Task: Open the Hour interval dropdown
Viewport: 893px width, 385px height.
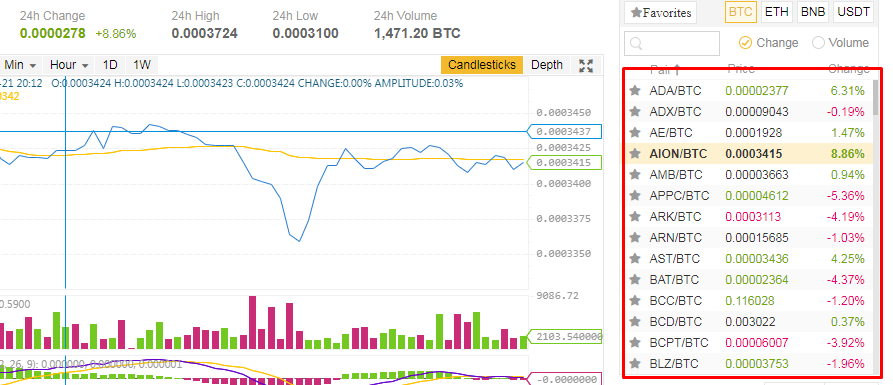Action: tap(68, 65)
